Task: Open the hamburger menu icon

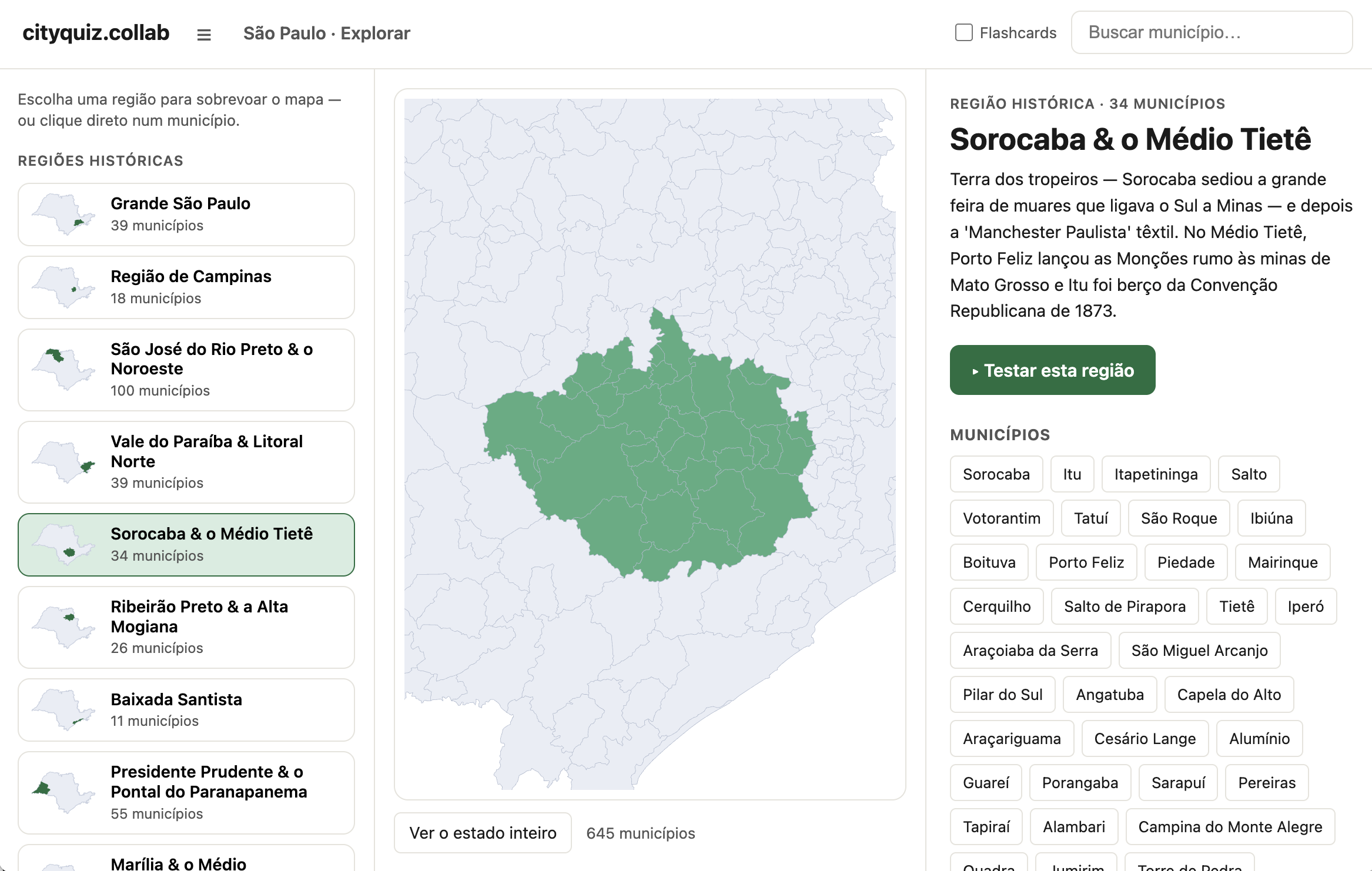Action: click(x=204, y=34)
